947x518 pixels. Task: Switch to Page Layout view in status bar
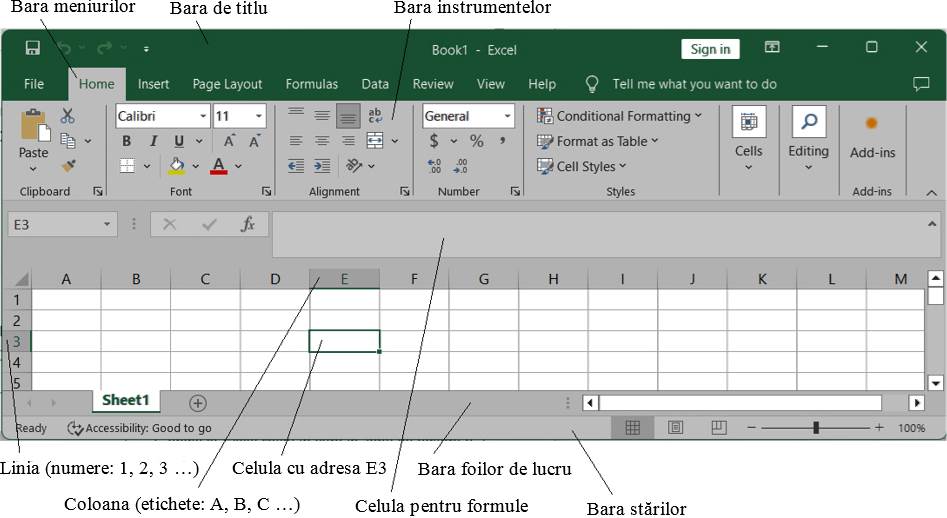[675, 428]
